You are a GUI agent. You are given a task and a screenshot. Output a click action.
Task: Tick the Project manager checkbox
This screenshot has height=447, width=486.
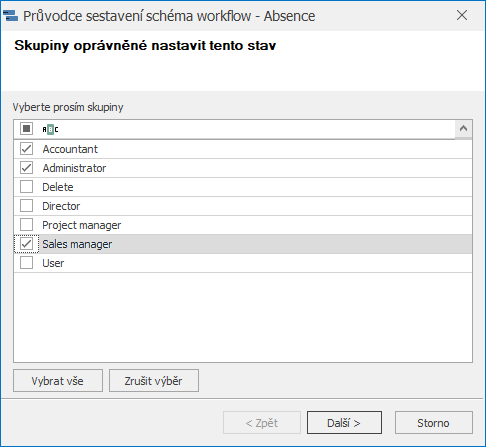tap(26, 225)
